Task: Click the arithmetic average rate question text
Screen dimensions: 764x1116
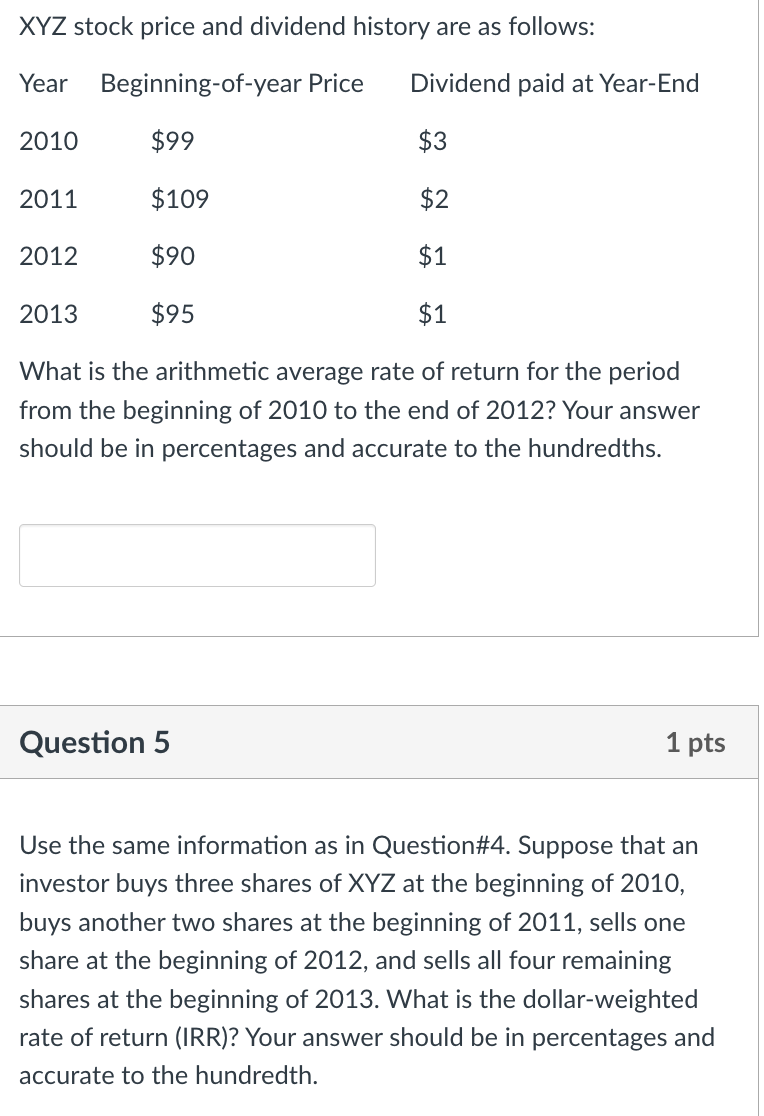Action: tap(359, 410)
